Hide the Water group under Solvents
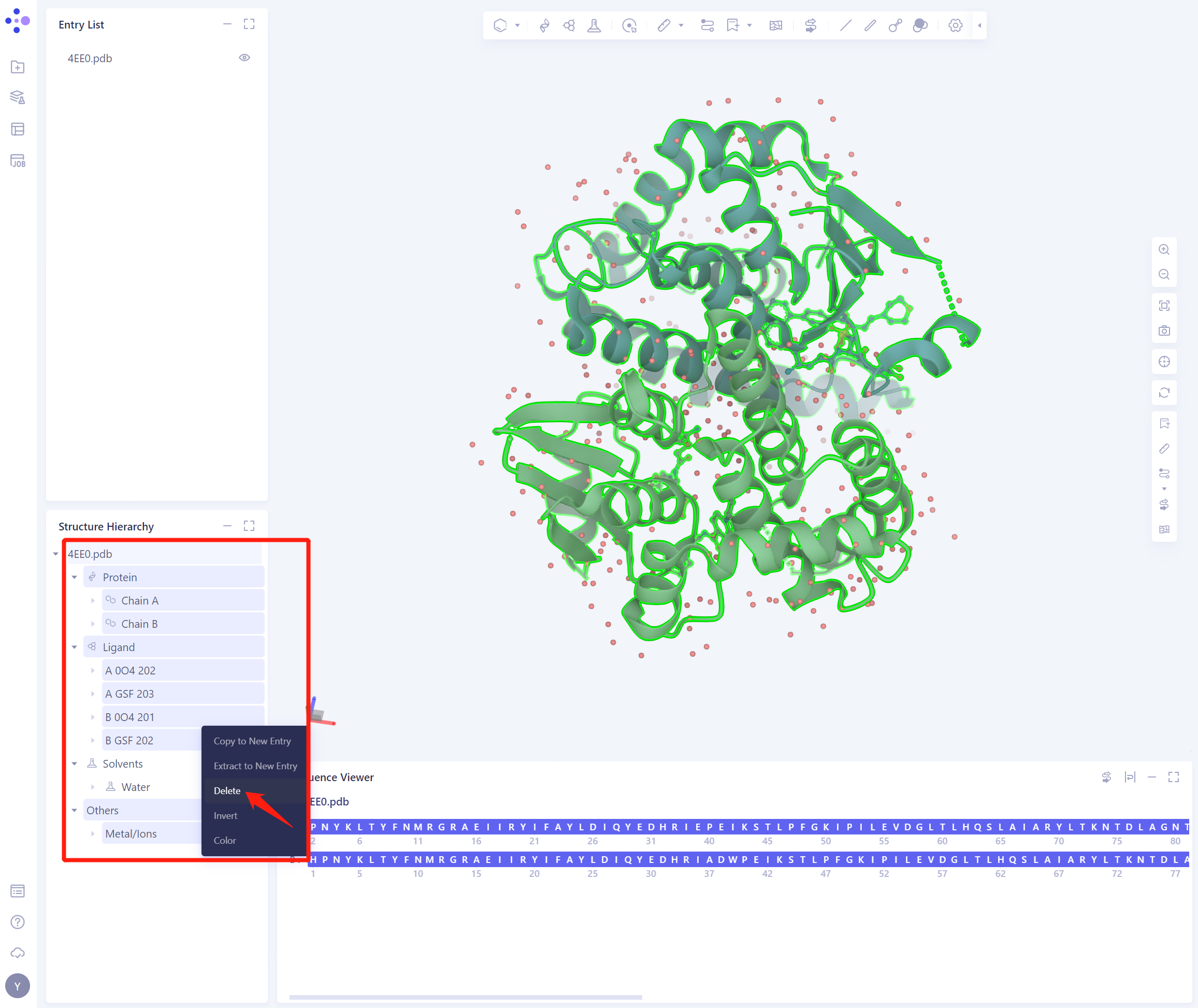 (135, 787)
